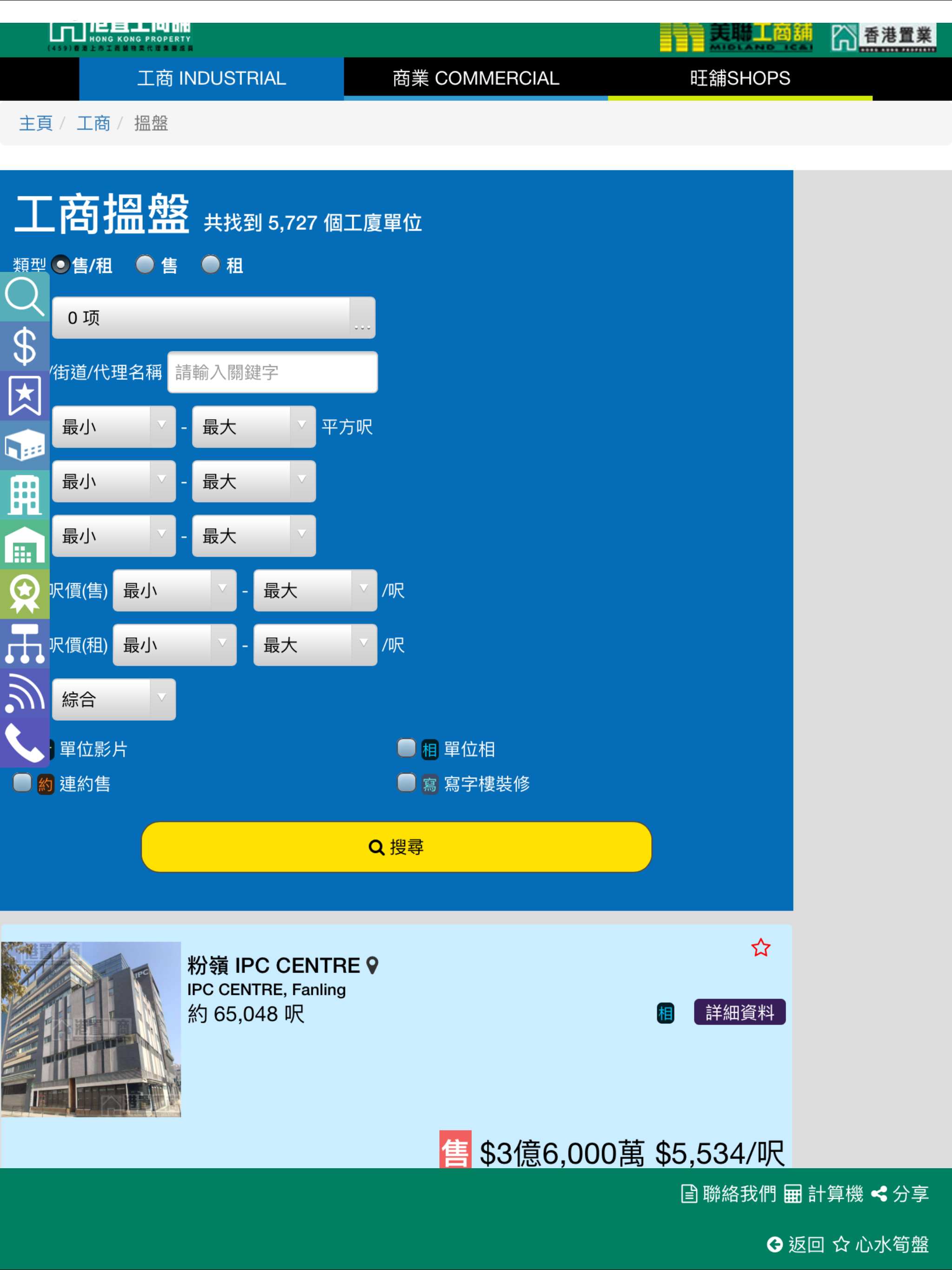Screen dimensions: 952x1270
Task: Click the Hong Kong Property logo top left
Action: coord(120,37)
